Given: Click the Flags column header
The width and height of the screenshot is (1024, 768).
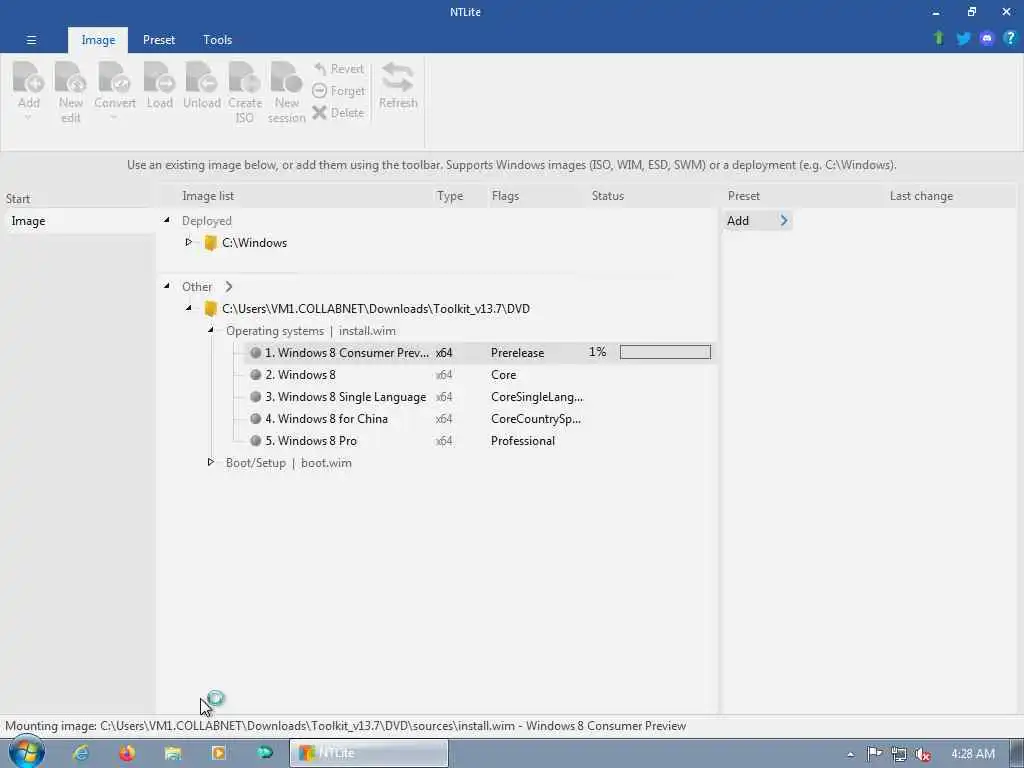Looking at the screenshot, I should [x=505, y=196].
